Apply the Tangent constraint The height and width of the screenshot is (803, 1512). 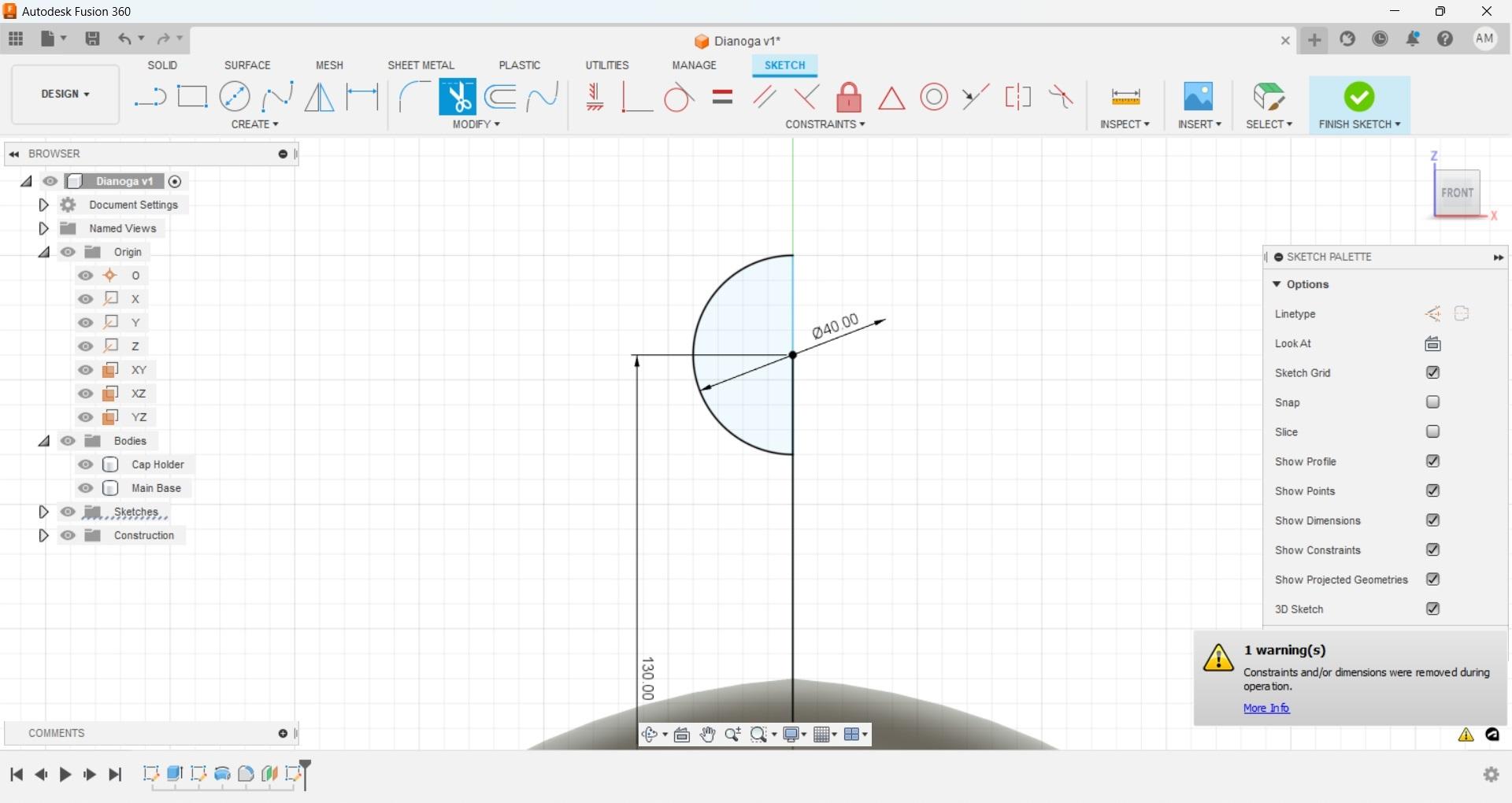679,98
